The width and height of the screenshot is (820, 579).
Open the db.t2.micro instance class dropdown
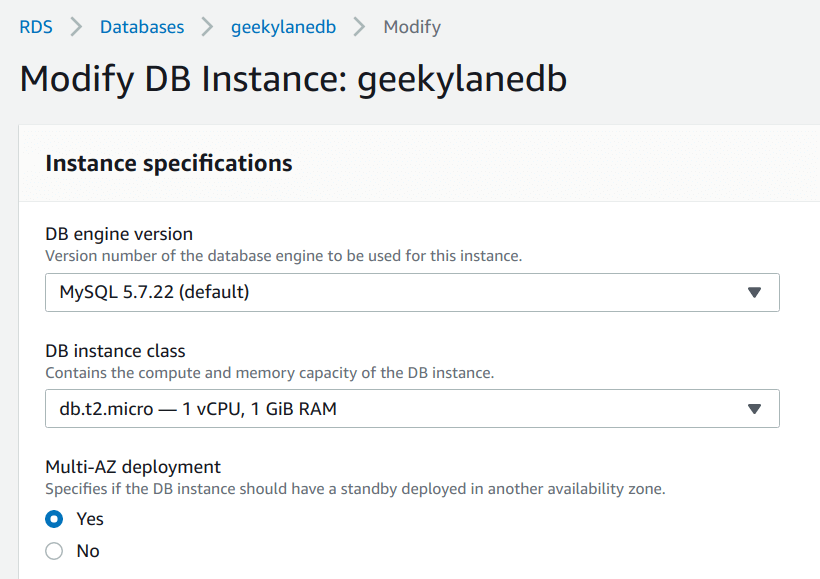412,408
